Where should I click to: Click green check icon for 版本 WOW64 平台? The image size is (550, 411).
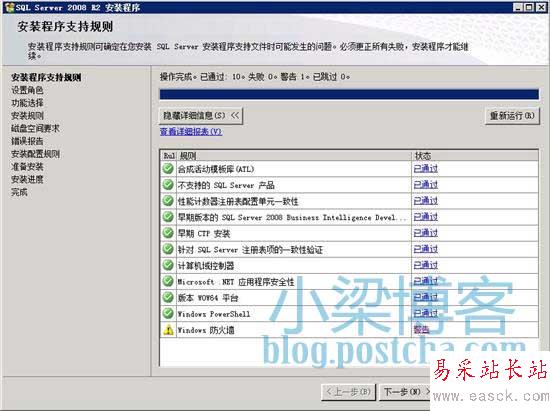click(168, 297)
